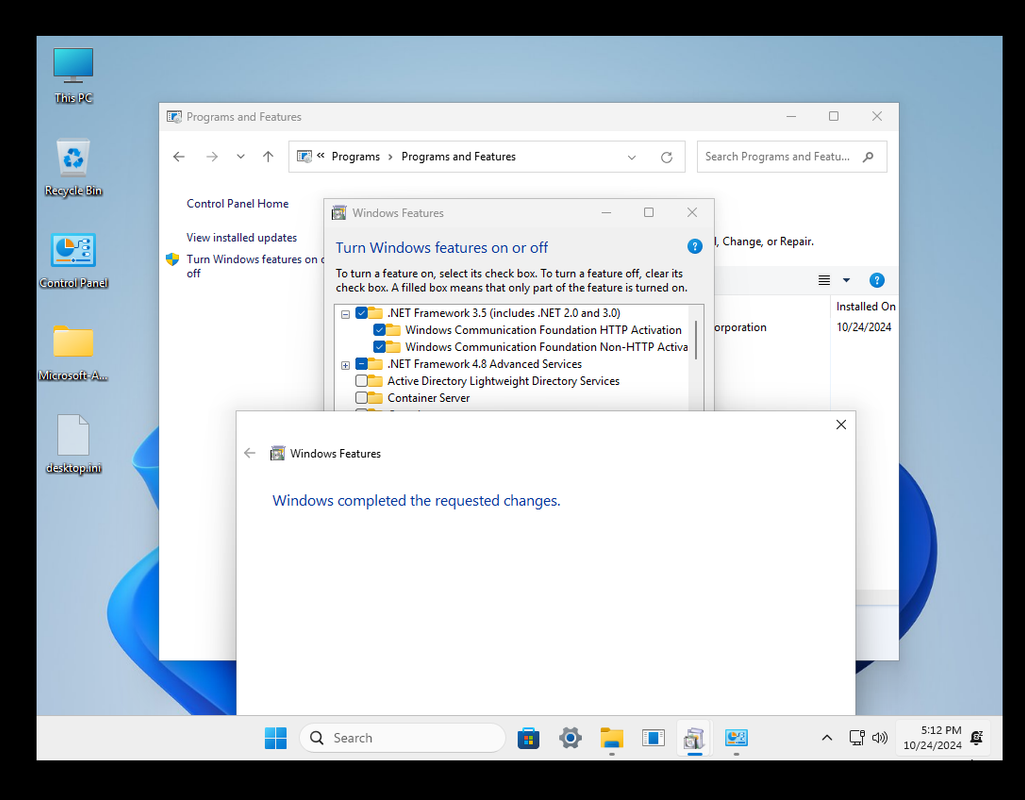Image resolution: width=1025 pixels, height=800 pixels.
Task: Open File Explorer from the taskbar
Action: pyautogui.click(x=612, y=738)
